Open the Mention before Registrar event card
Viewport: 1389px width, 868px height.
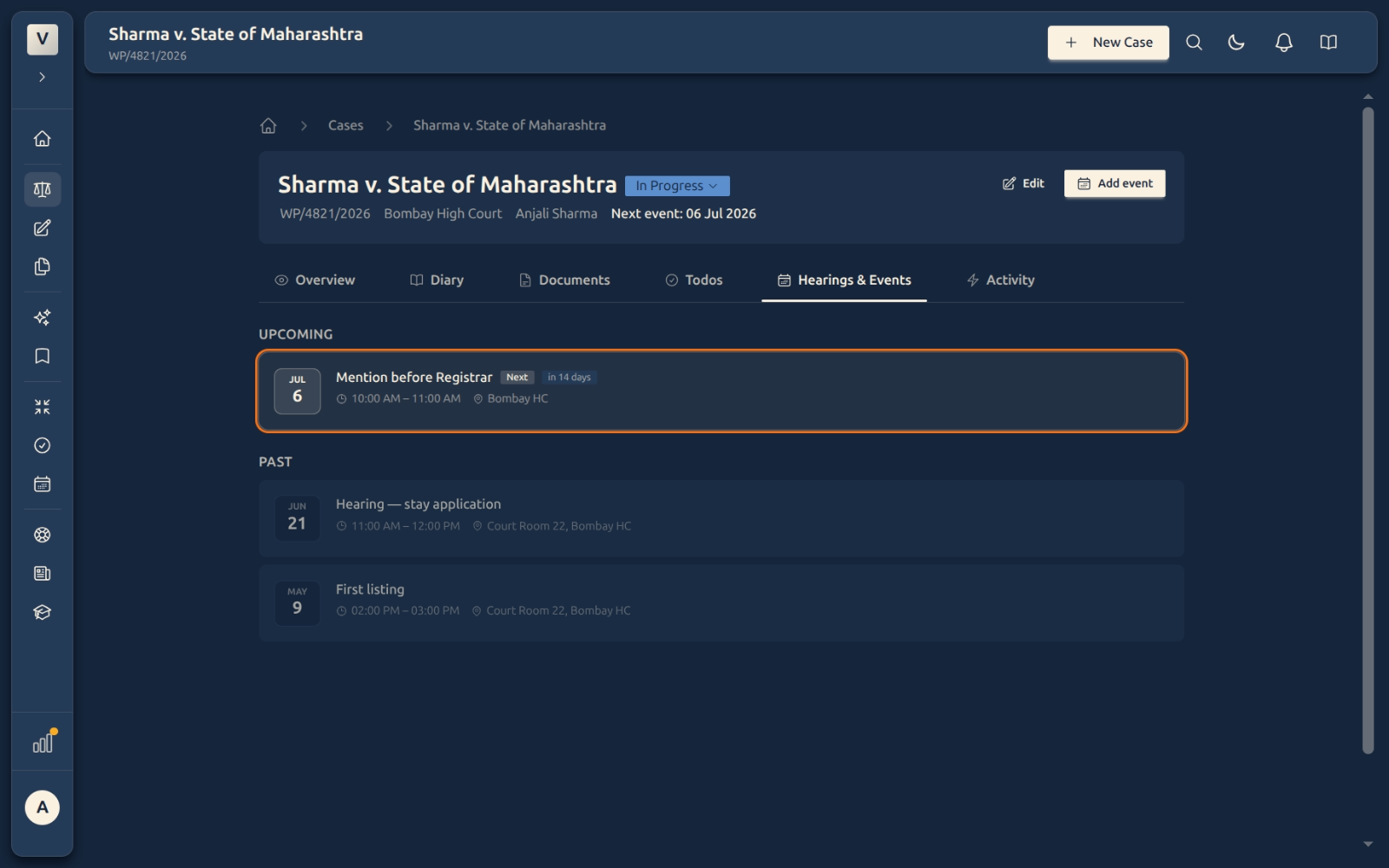click(721, 391)
